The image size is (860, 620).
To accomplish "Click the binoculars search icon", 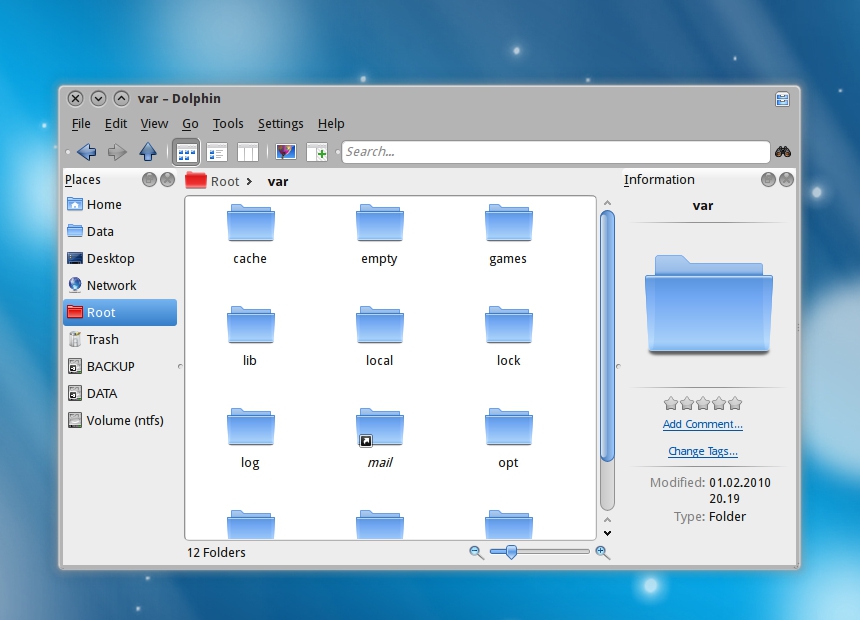I will [x=783, y=152].
